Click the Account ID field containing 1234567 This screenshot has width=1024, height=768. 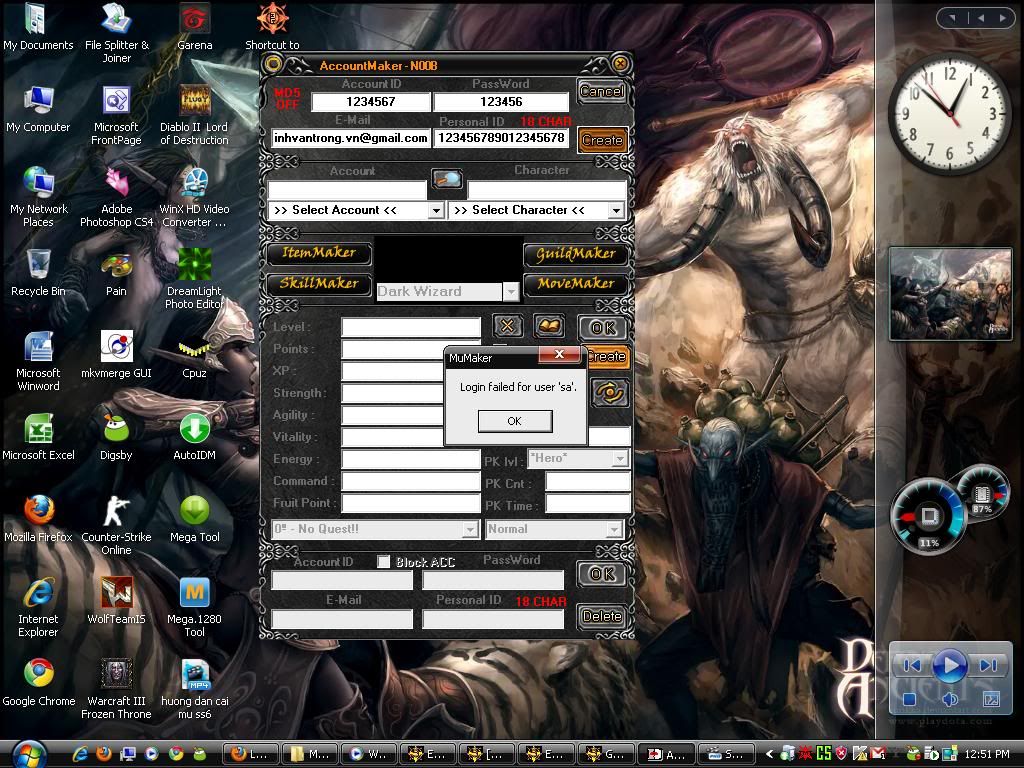(371, 102)
